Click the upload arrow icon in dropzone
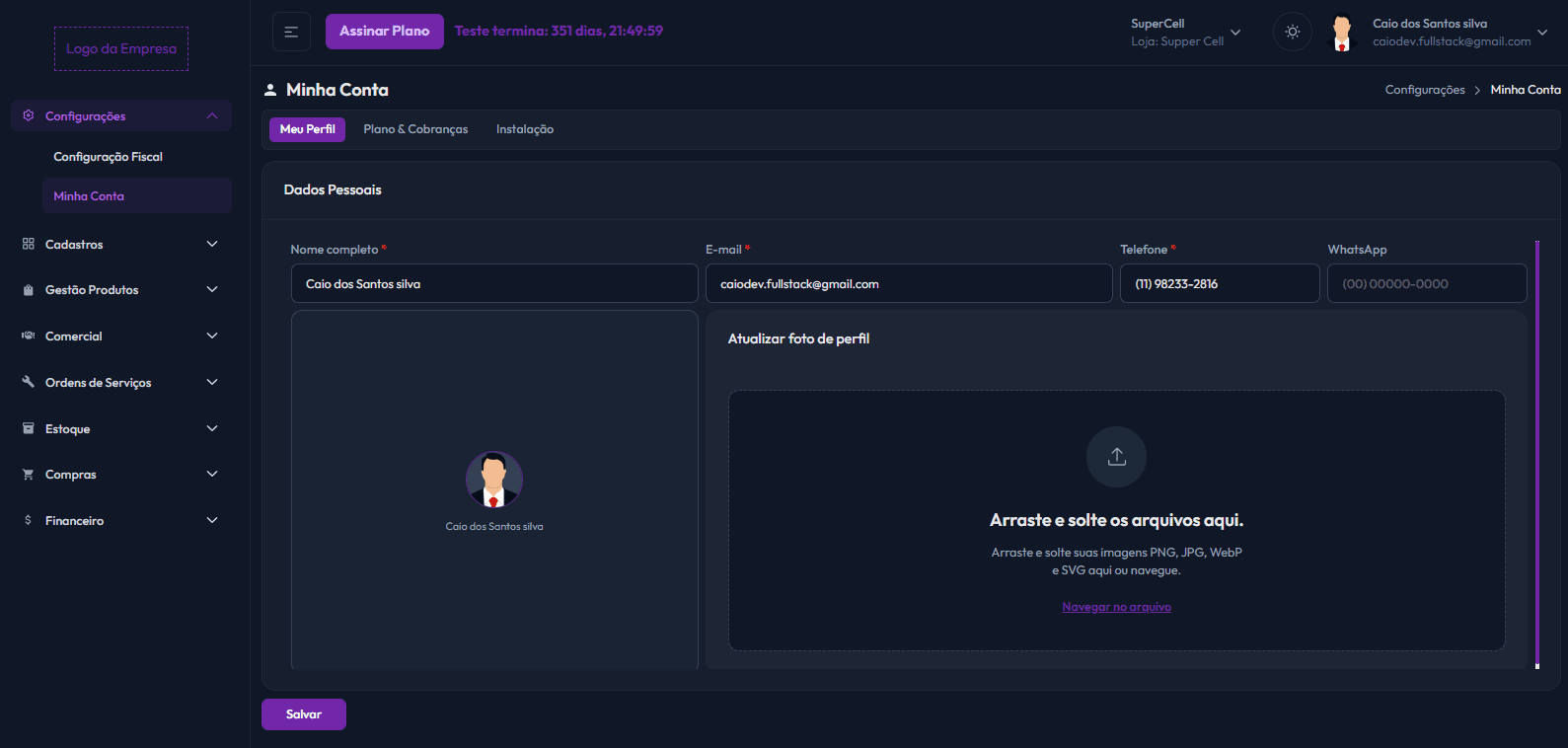 click(x=1116, y=457)
